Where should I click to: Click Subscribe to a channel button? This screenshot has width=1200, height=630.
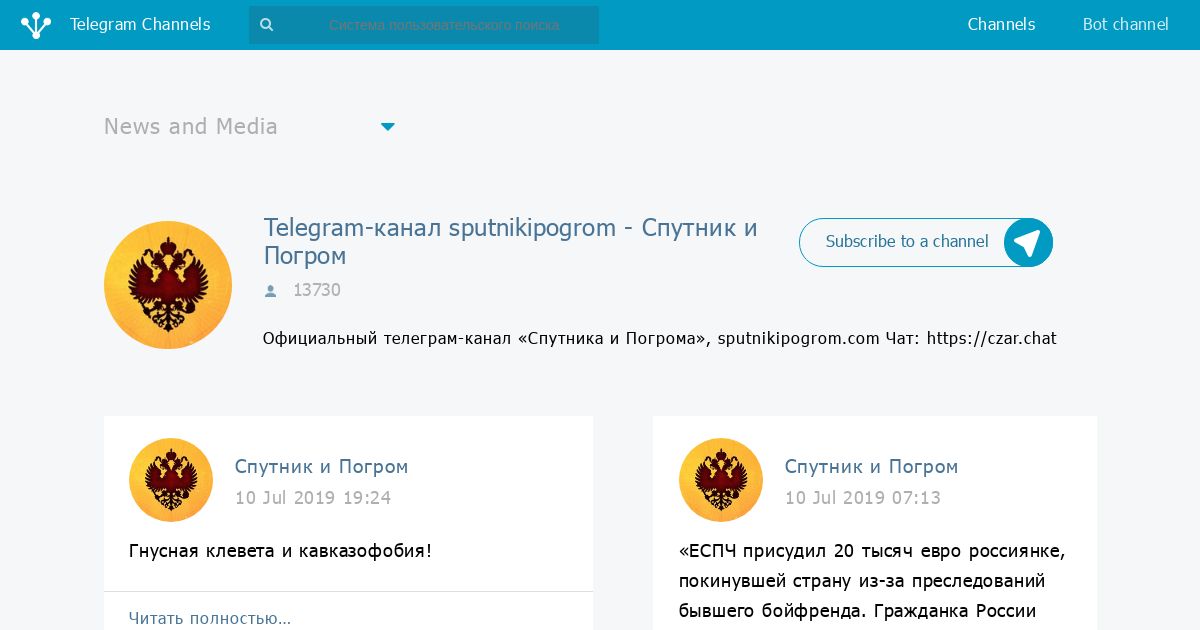(x=926, y=242)
